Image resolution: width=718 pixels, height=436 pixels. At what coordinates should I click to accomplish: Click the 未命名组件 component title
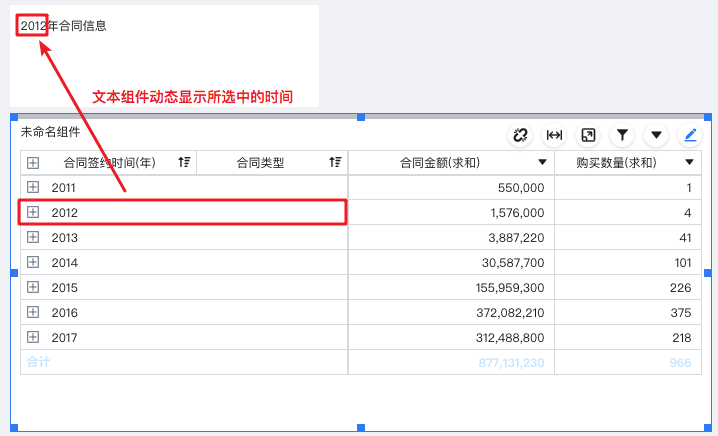point(50,132)
